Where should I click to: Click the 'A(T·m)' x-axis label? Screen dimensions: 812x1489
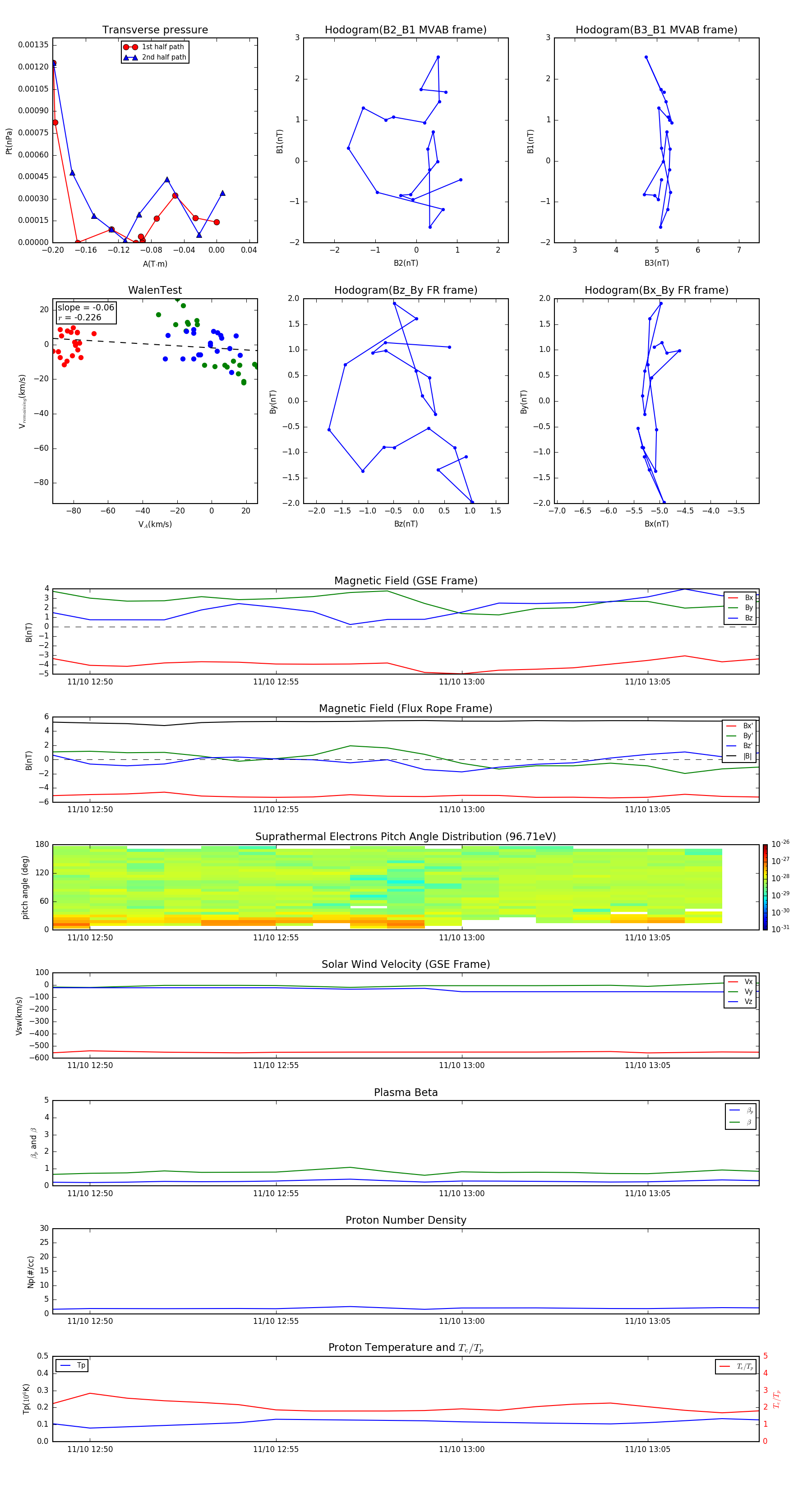point(155,264)
